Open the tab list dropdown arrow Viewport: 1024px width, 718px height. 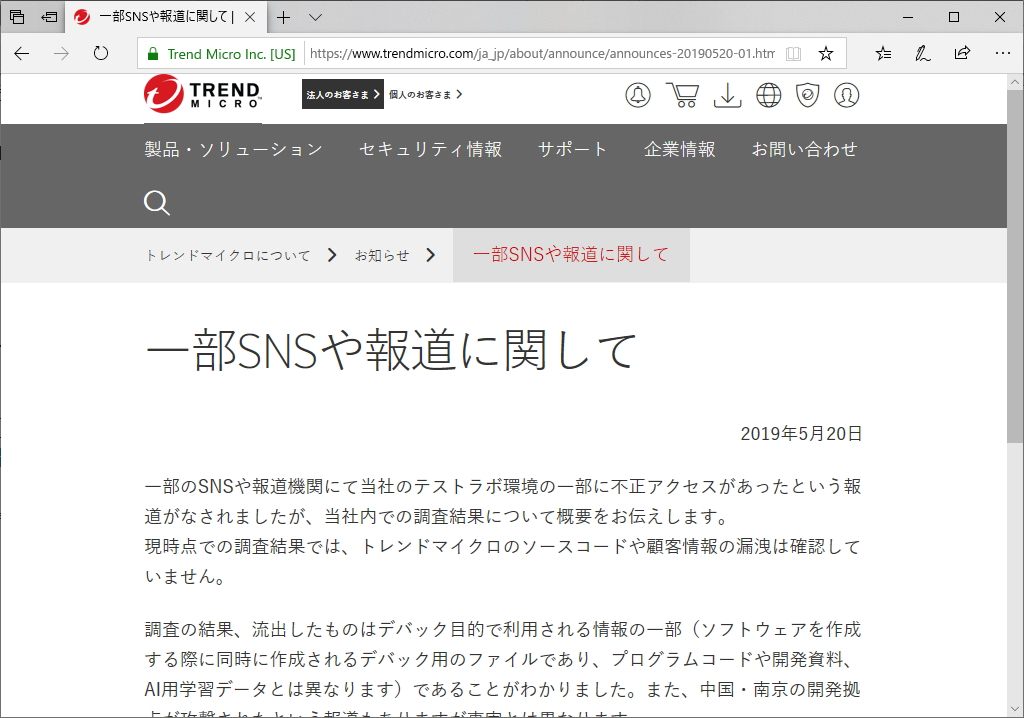[314, 17]
